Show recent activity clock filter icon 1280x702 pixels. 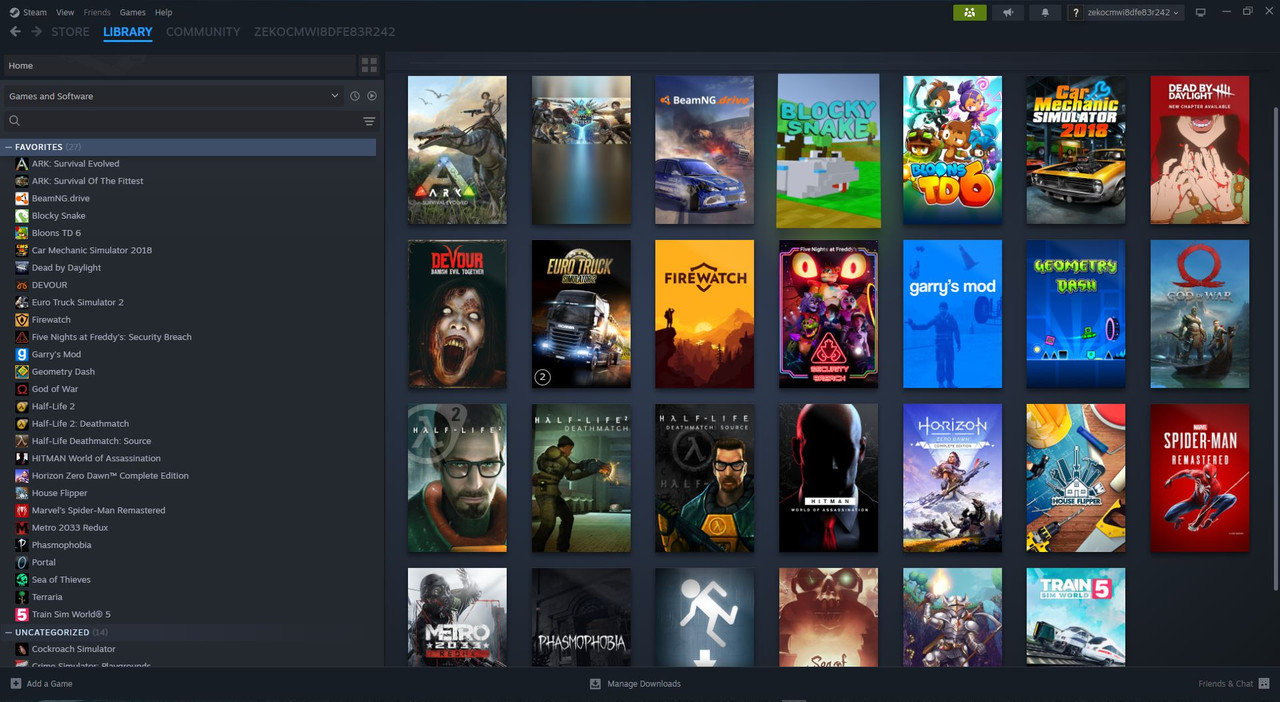(x=355, y=96)
